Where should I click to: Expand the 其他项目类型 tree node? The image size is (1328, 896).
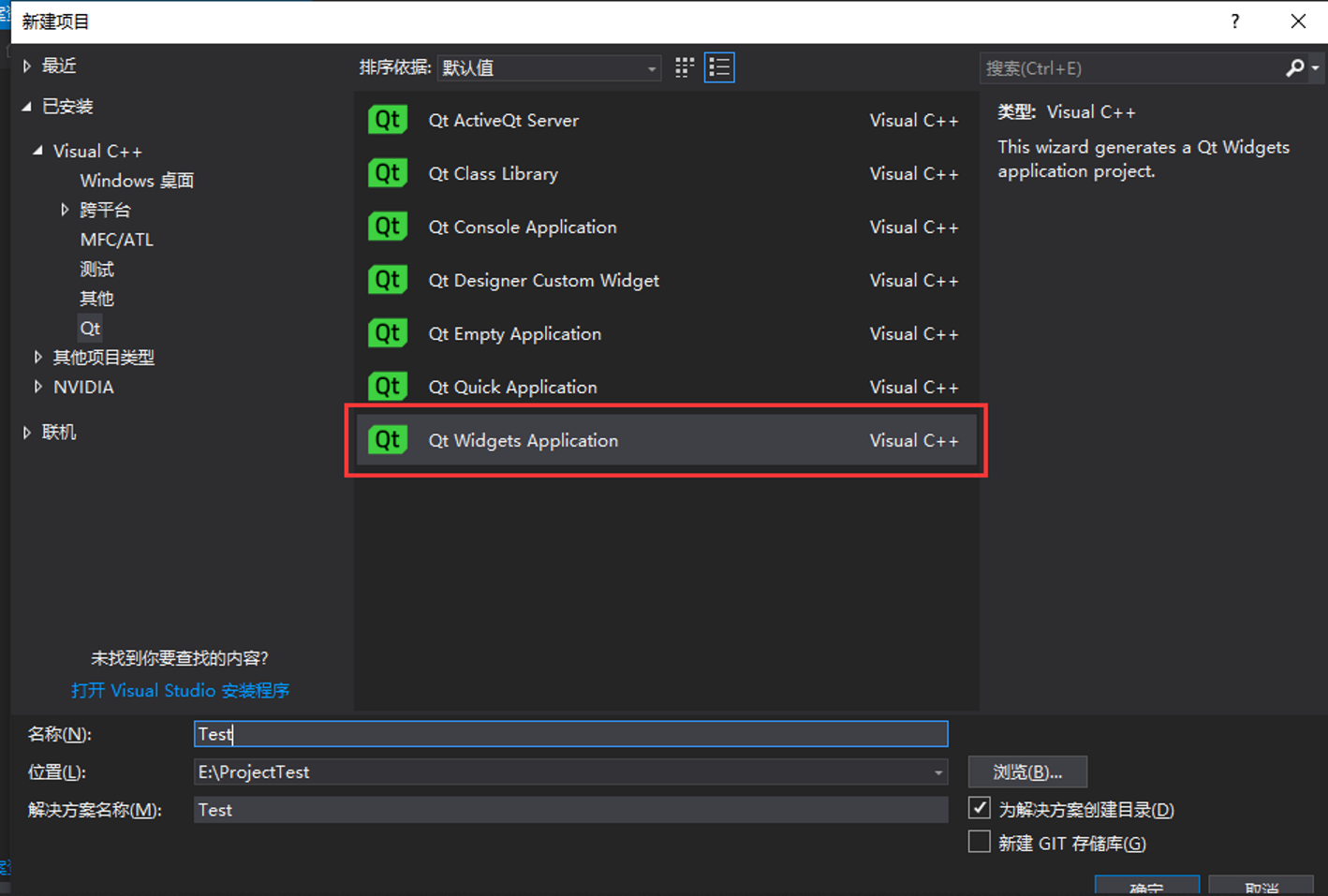click(38, 357)
